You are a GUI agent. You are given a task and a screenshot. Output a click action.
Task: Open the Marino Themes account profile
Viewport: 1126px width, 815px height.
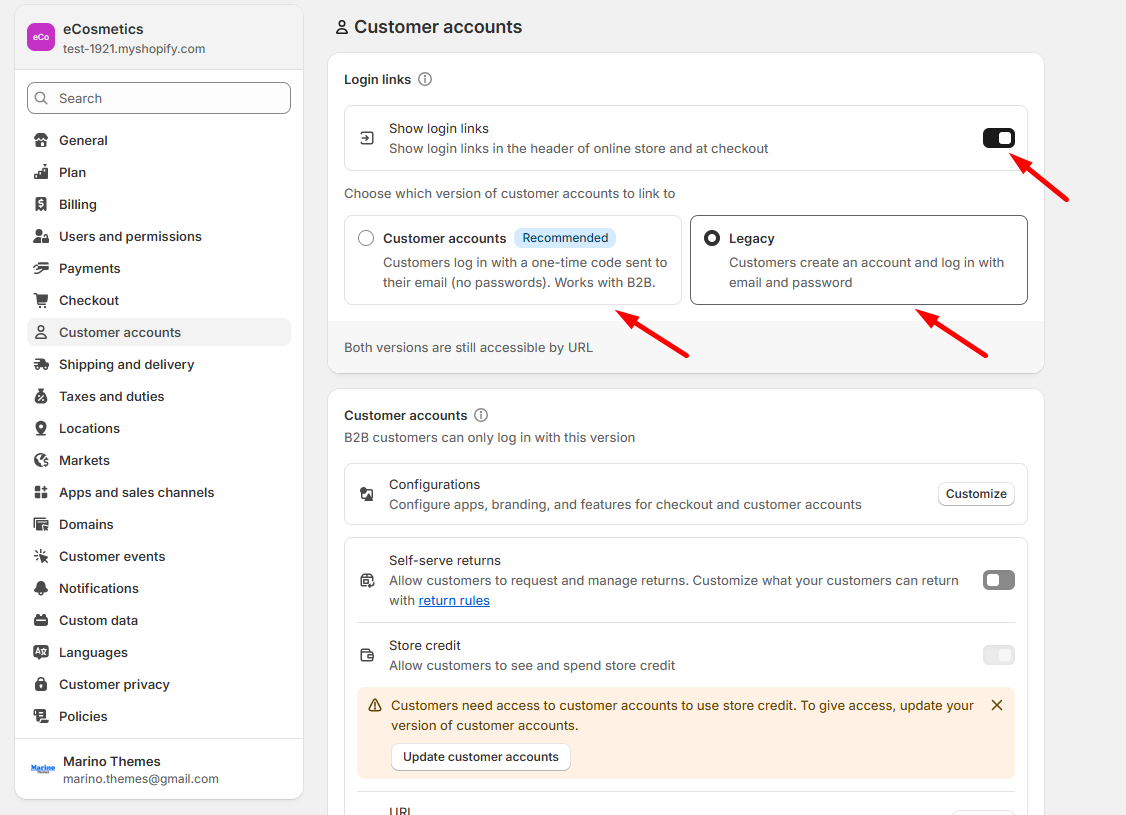[x=159, y=770]
